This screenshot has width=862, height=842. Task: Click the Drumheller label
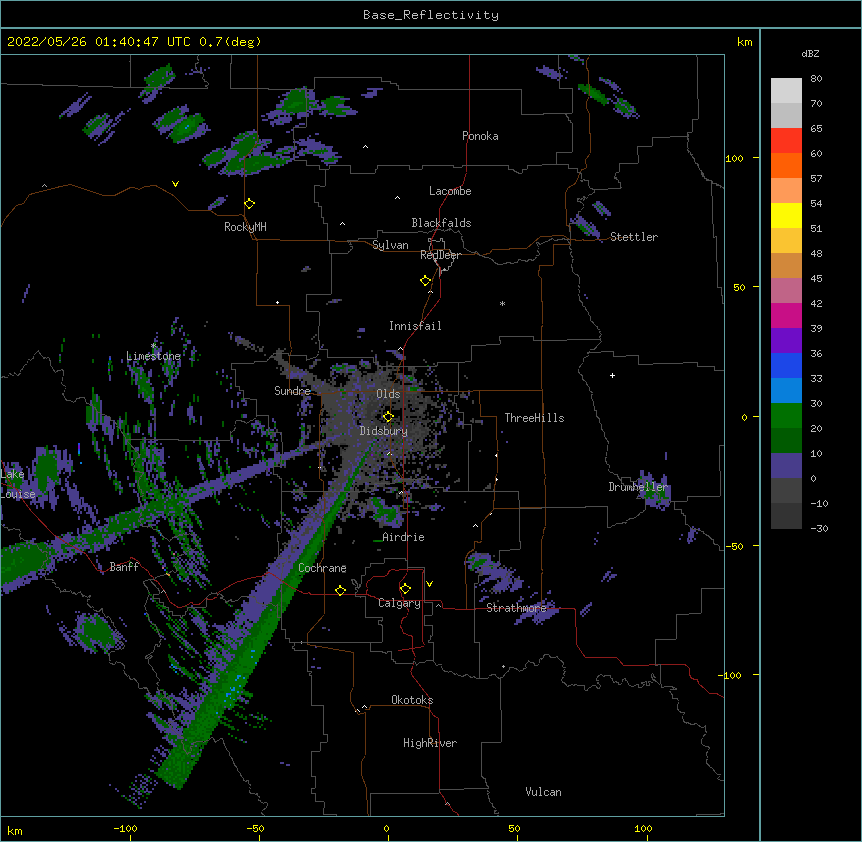coord(638,487)
